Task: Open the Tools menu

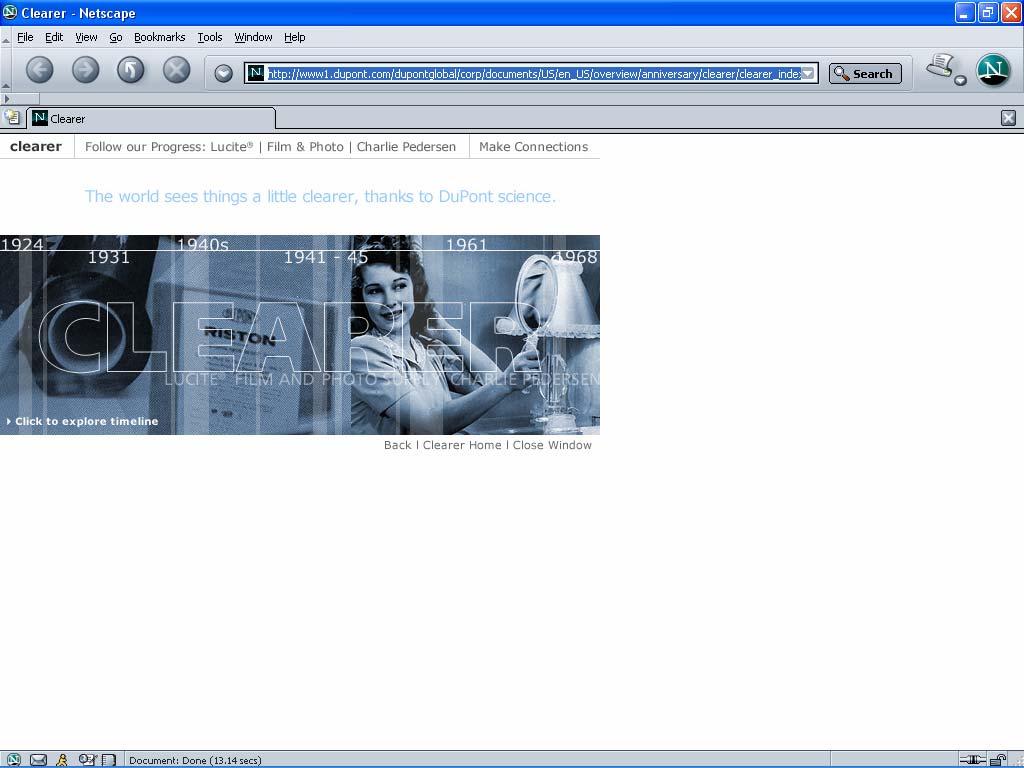Action: click(x=210, y=37)
